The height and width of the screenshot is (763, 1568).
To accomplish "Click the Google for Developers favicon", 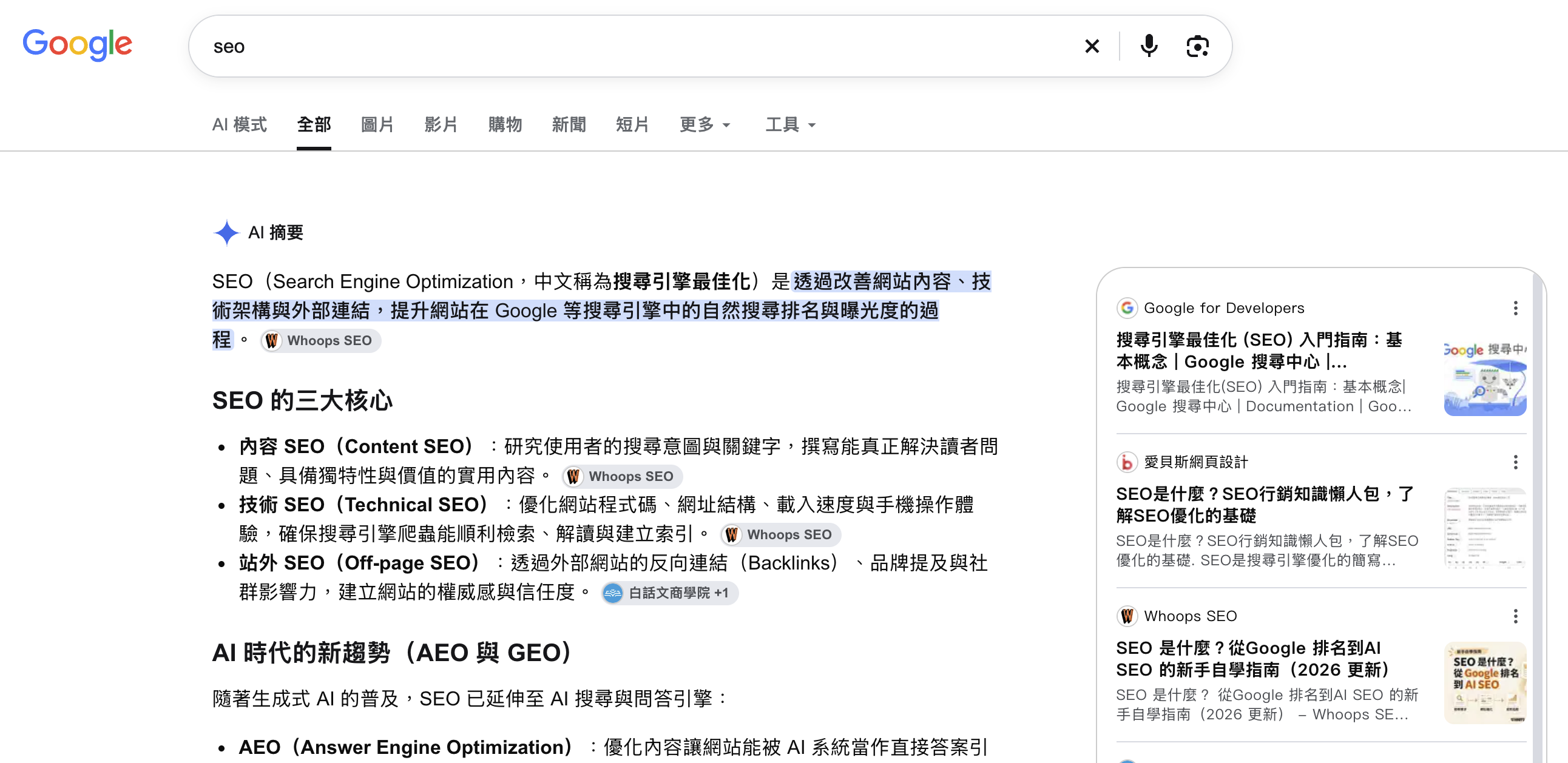I will [1127, 309].
